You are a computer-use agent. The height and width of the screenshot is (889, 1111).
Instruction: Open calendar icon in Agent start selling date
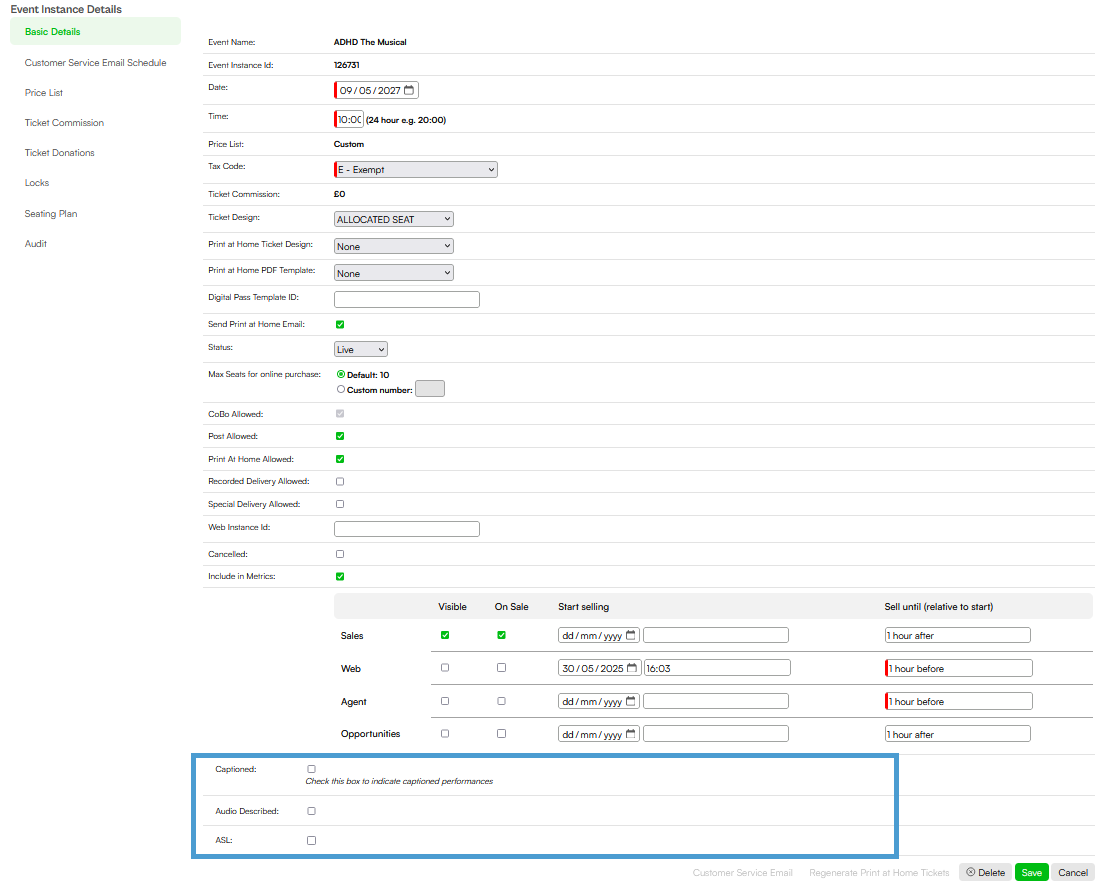click(631, 701)
